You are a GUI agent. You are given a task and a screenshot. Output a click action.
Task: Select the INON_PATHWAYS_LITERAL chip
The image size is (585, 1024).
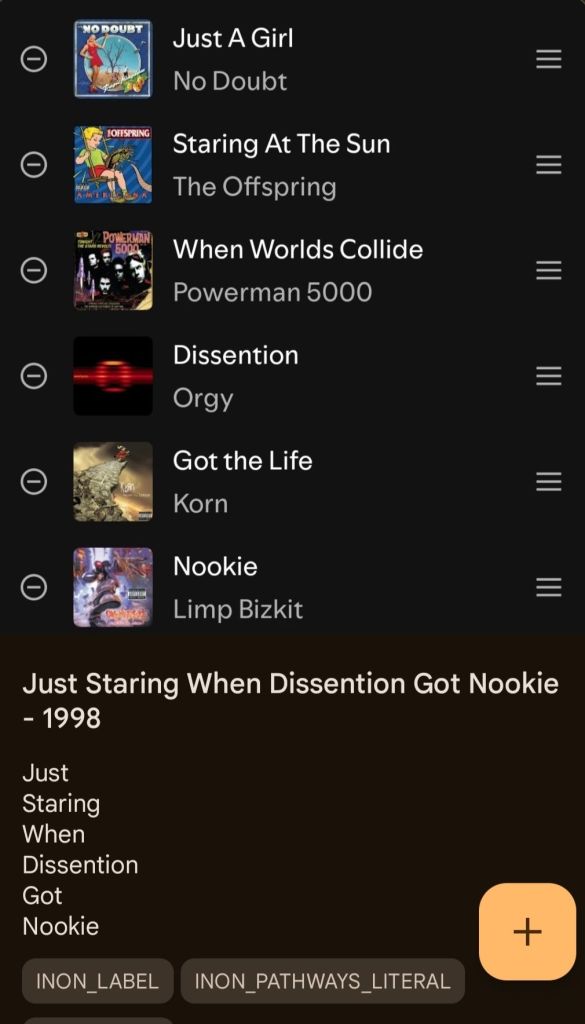click(323, 981)
